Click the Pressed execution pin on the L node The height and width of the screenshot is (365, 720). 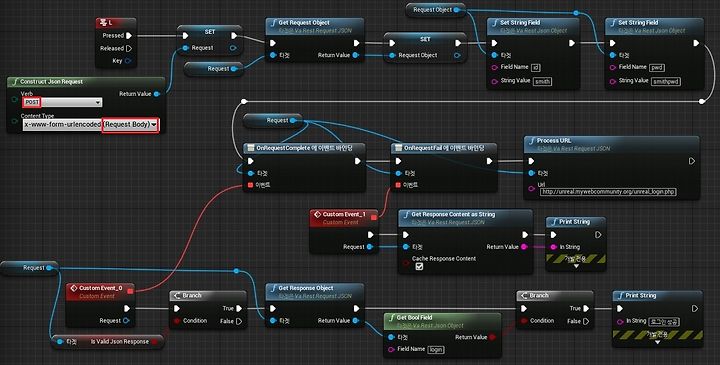coord(129,35)
